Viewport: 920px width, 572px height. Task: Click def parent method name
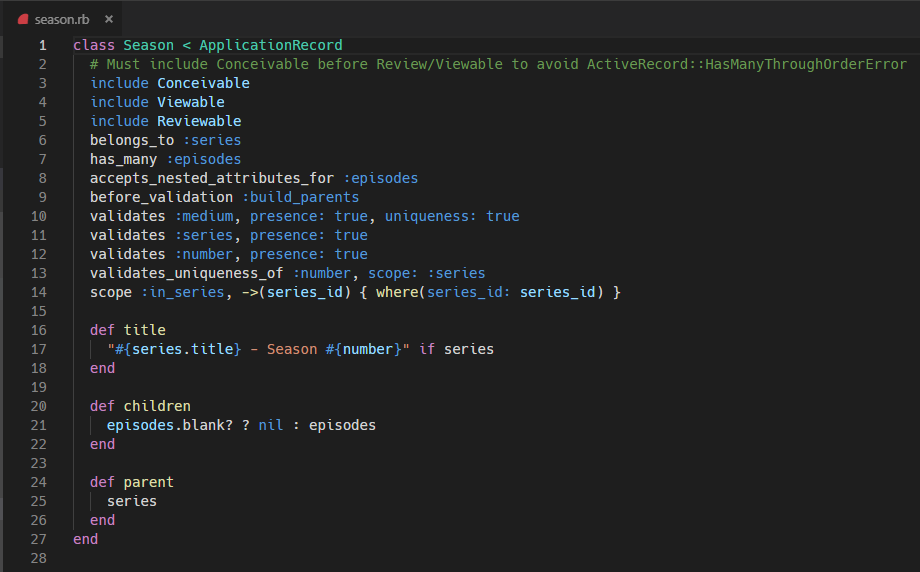tap(148, 482)
